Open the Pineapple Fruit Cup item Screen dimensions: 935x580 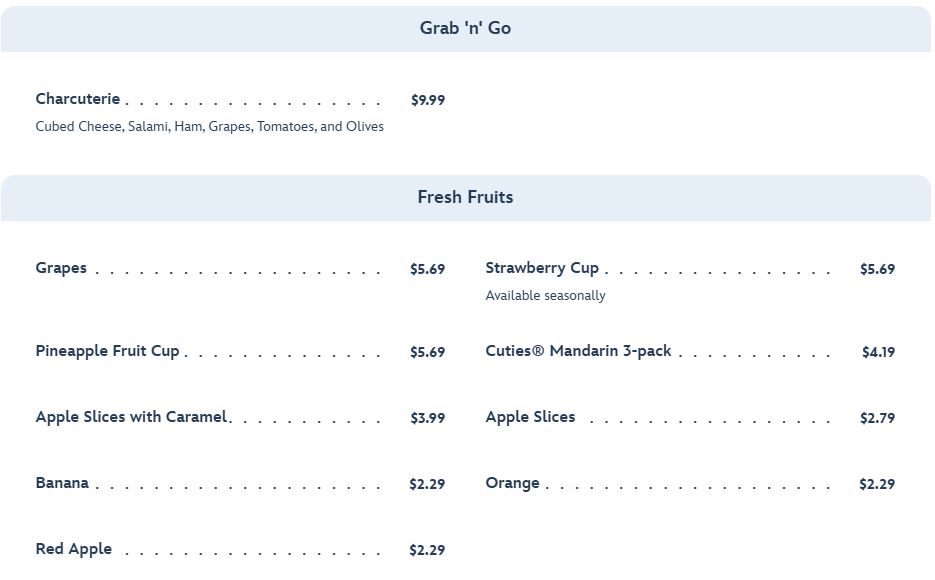pyautogui.click(x=107, y=351)
